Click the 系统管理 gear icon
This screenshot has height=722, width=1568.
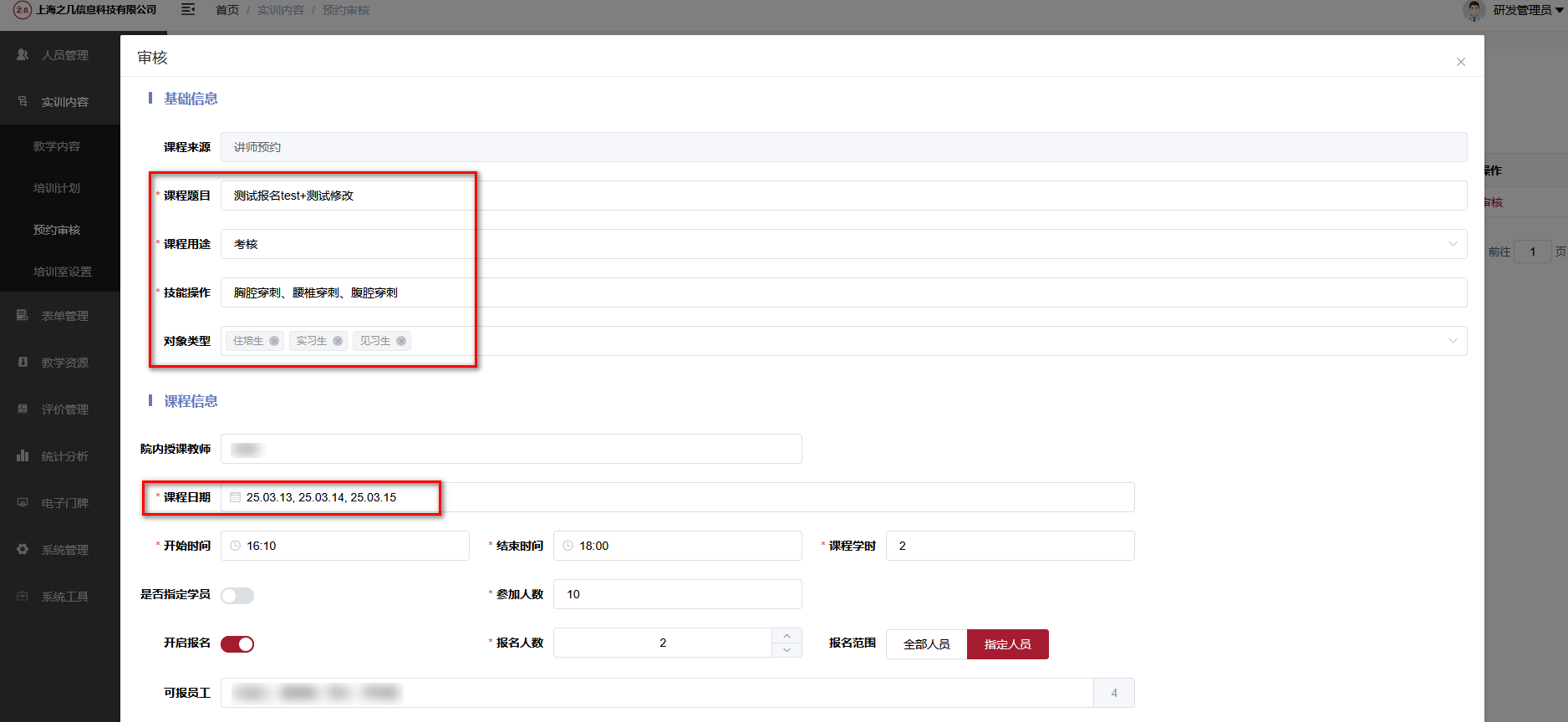(23, 549)
